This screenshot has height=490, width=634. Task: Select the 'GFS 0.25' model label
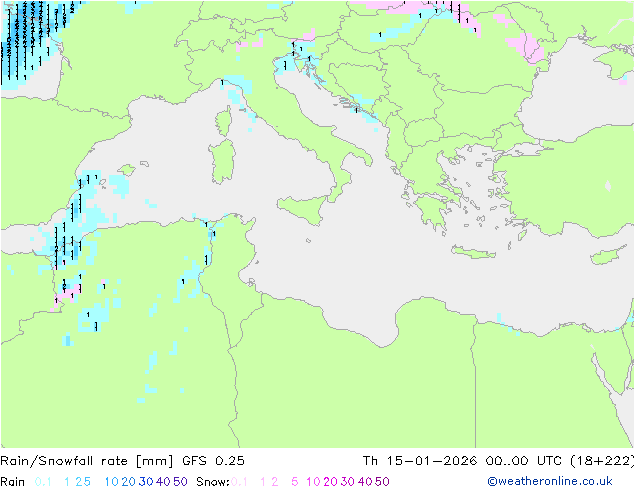click(x=213, y=461)
